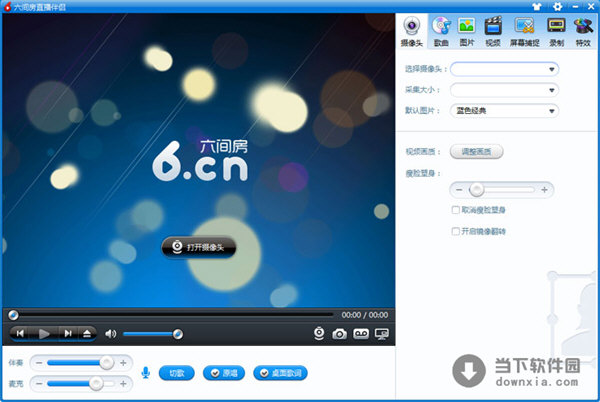Click the 调整画质 adjust quality button
This screenshot has height=402, width=600.
476,151
